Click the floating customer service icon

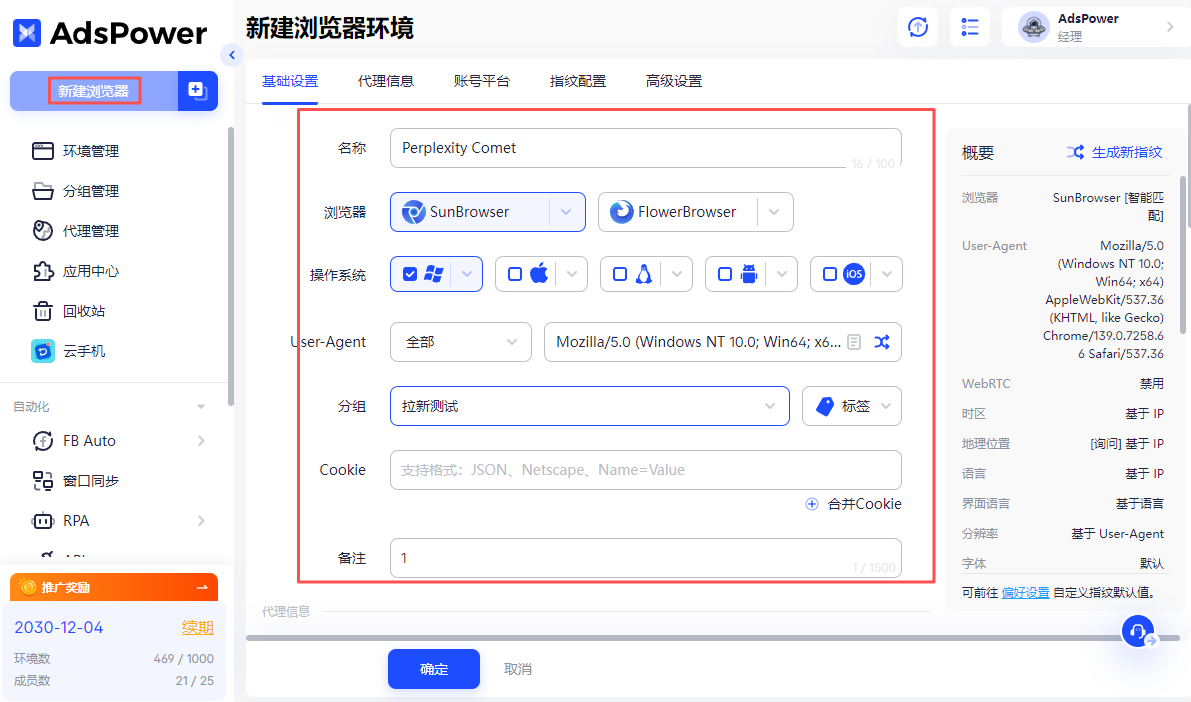[x=1138, y=631]
